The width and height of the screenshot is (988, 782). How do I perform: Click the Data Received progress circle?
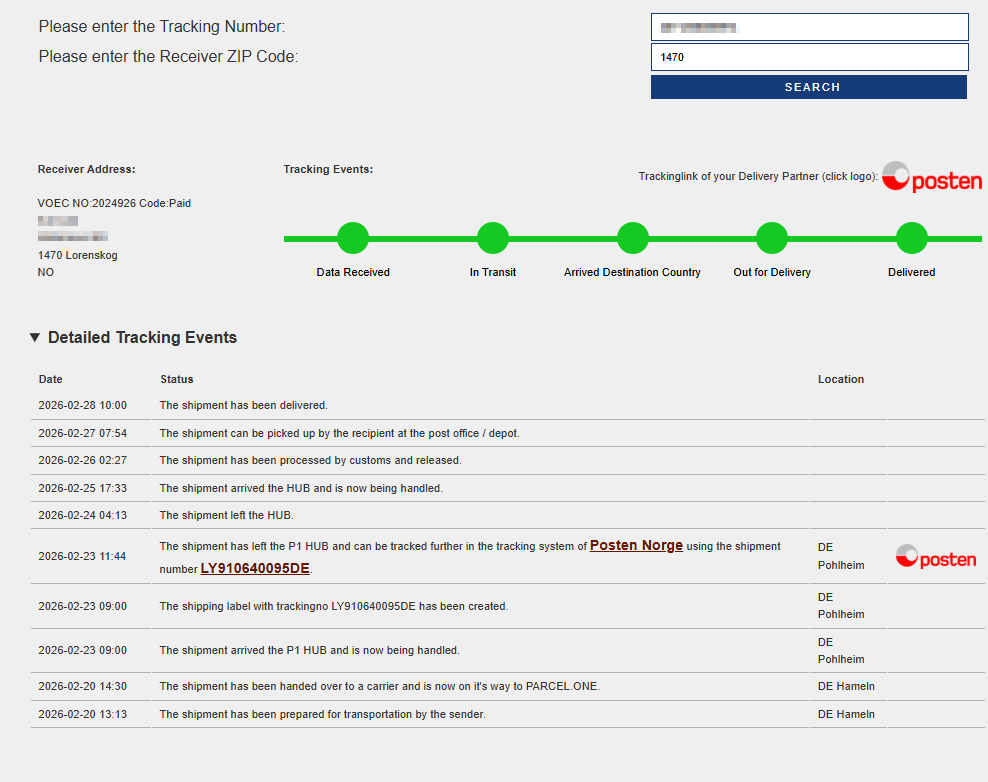[353, 238]
